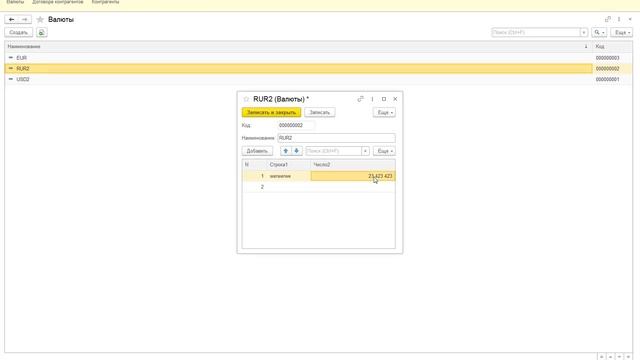Expand dialog table search history arrow
640x360 pixels.
point(365,151)
